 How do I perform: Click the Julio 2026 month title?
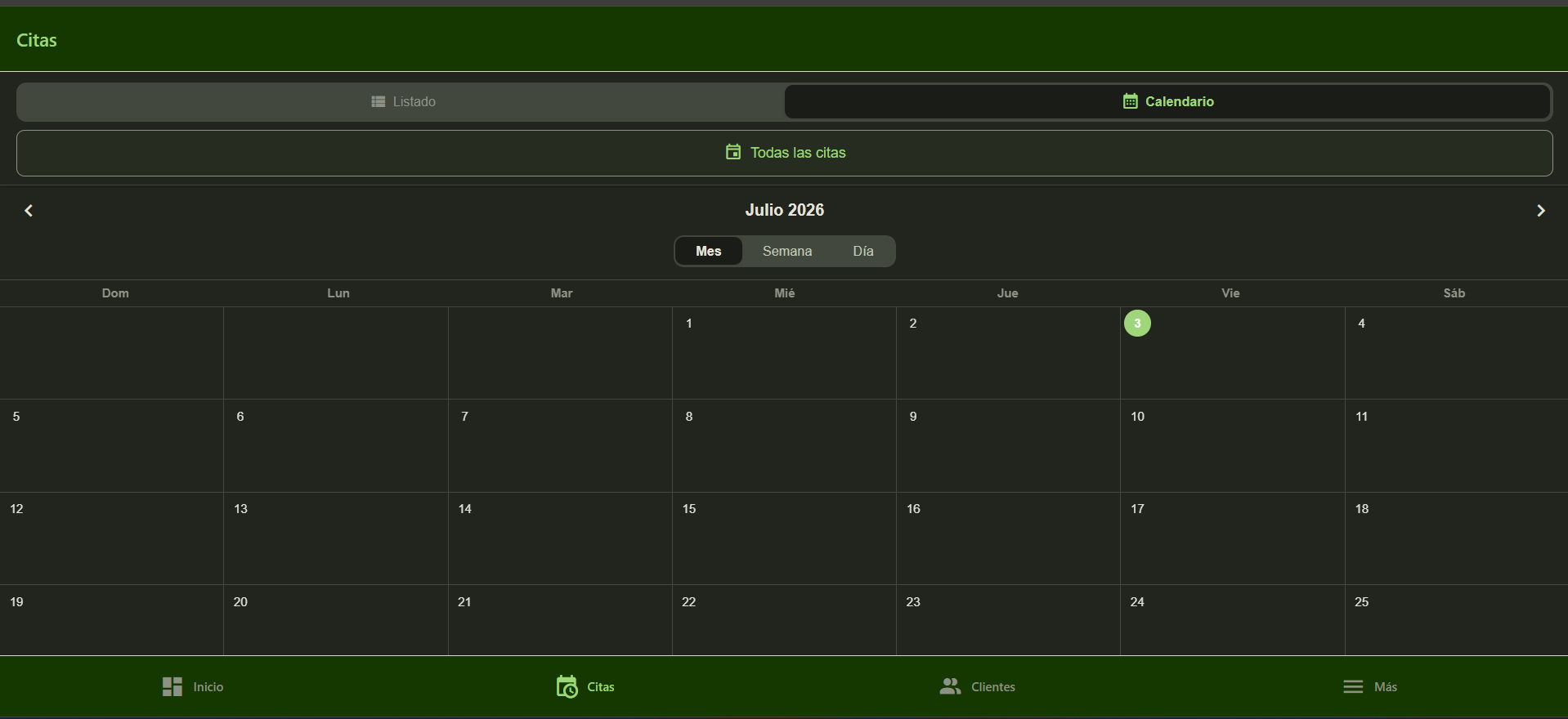click(x=785, y=210)
